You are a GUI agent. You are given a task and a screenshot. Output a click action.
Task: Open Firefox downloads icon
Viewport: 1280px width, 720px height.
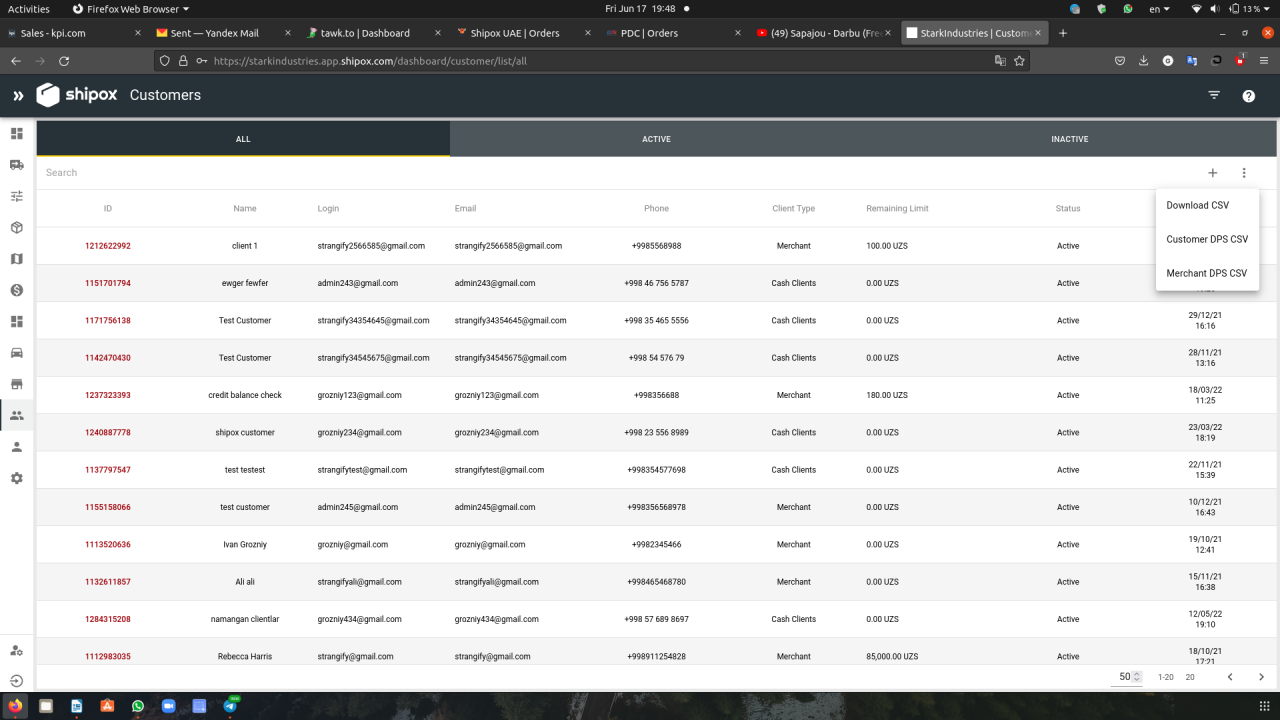point(1144,61)
